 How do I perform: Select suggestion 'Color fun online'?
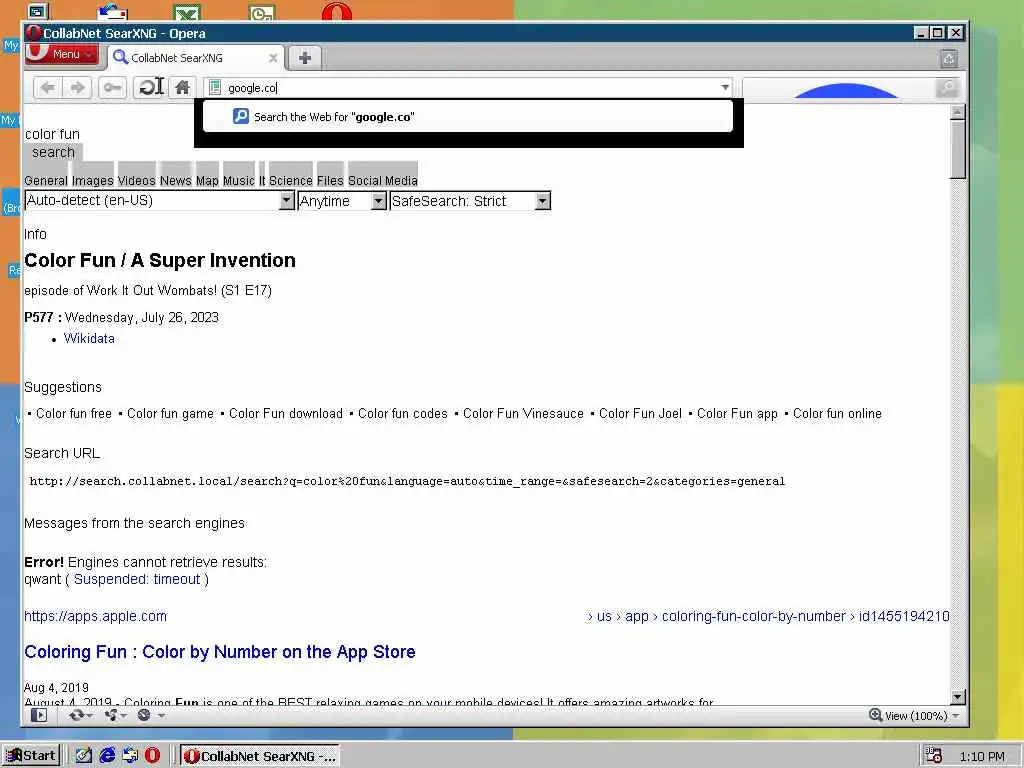[837, 413]
